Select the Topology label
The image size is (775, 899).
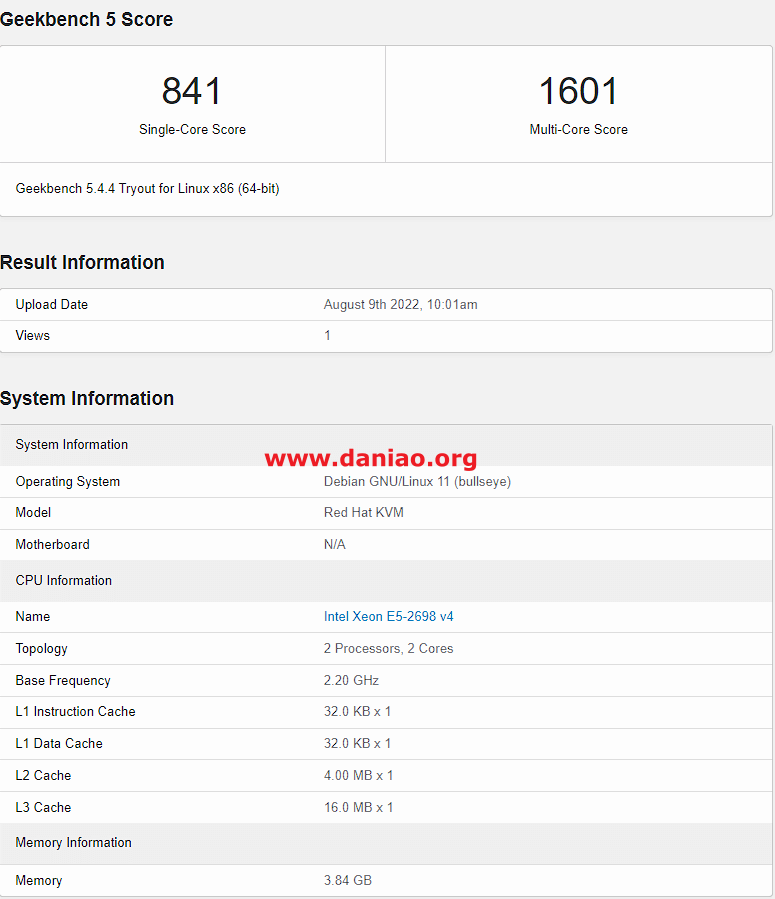pos(41,648)
